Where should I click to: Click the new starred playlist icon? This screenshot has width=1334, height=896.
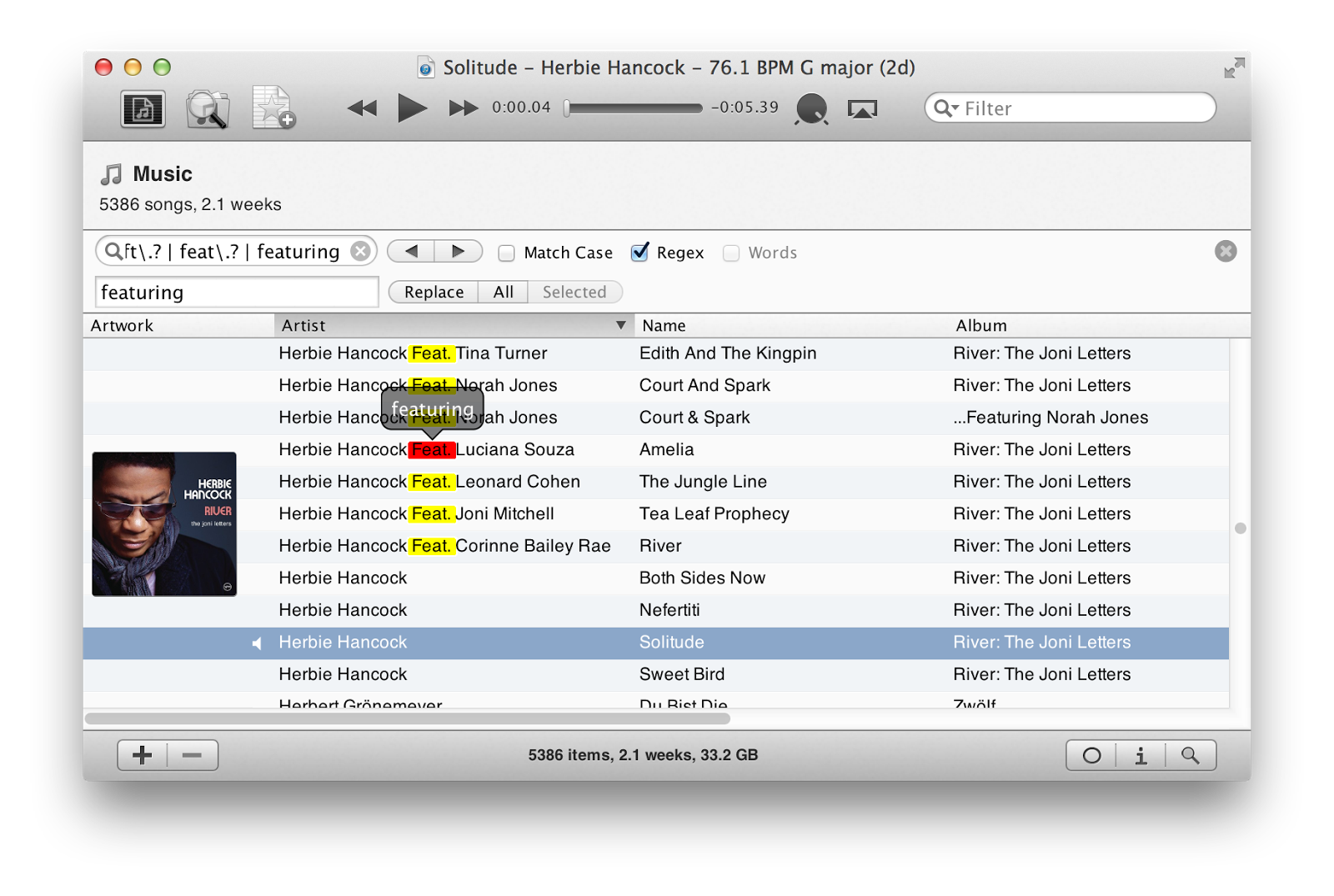(273, 108)
